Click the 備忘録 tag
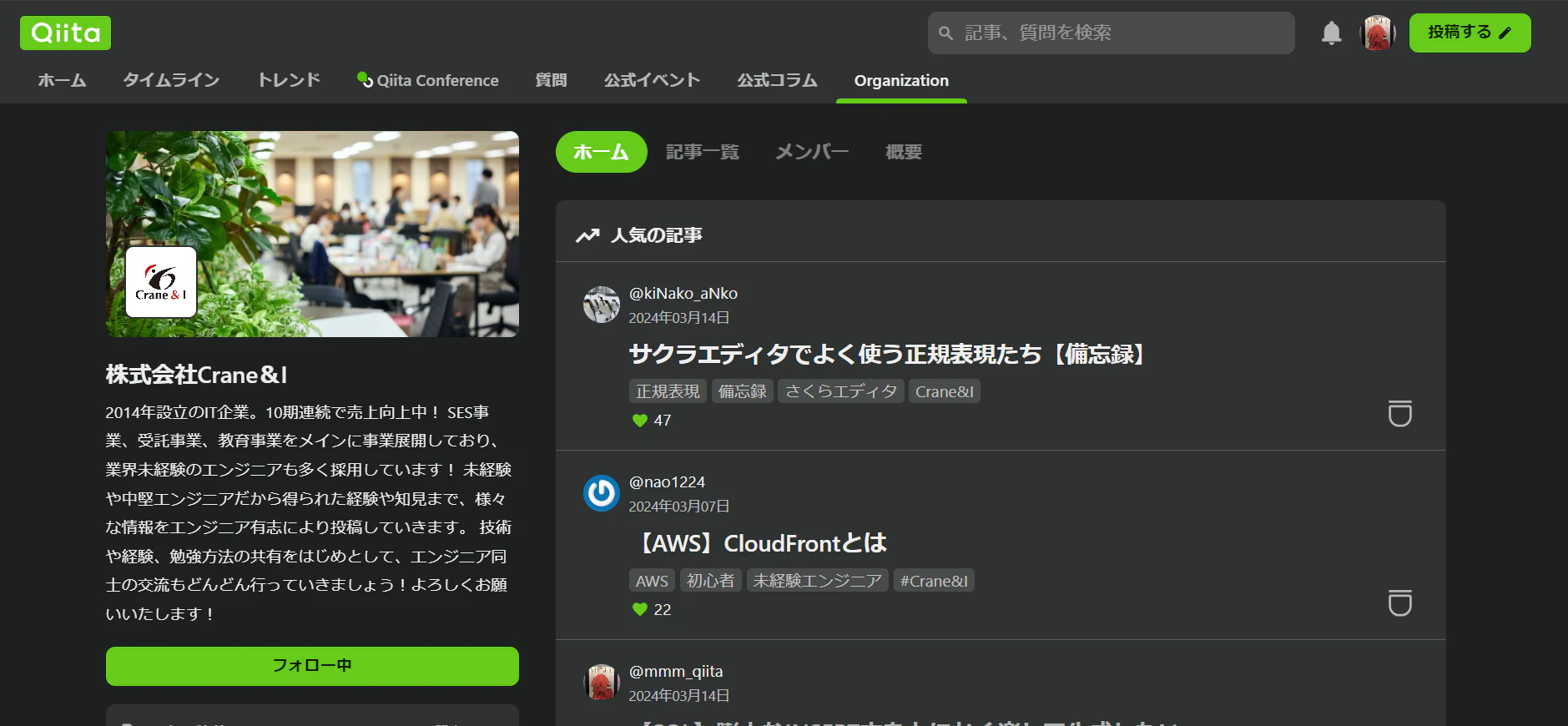Image resolution: width=1568 pixels, height=726 pixels. [x=742, y=391]
